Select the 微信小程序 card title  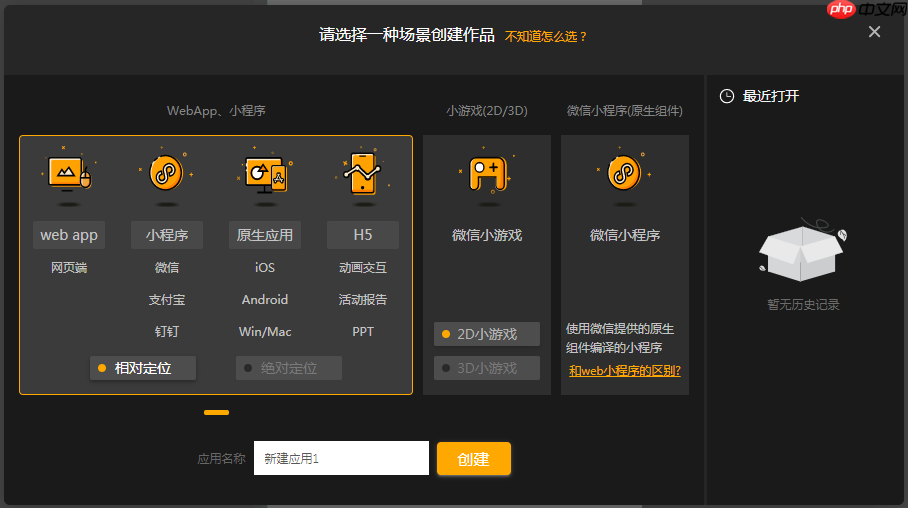point(625,235)
